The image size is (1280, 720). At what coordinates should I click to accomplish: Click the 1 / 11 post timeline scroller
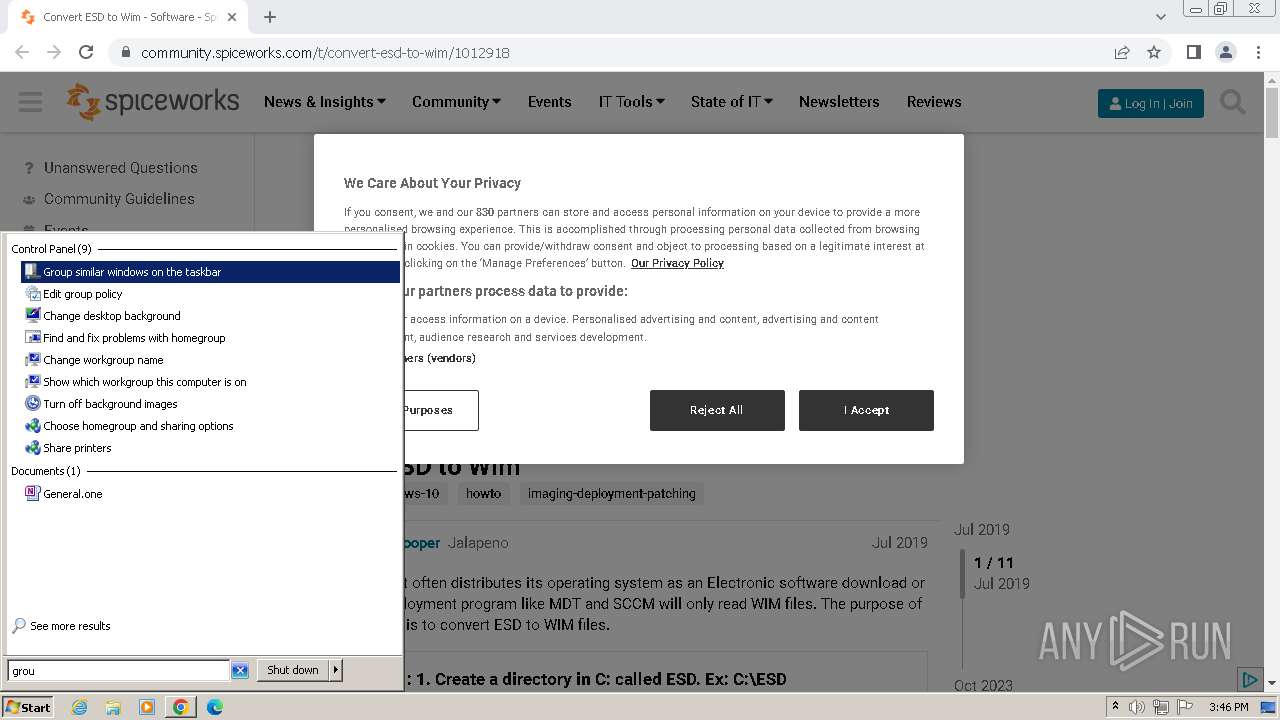pos(994,572)
